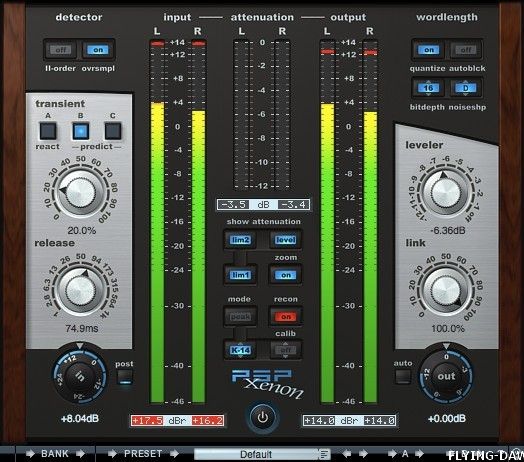The image size is (524, 462).
Task: Click the -3.5 attenuation L readout
Action: coord(234,205)
